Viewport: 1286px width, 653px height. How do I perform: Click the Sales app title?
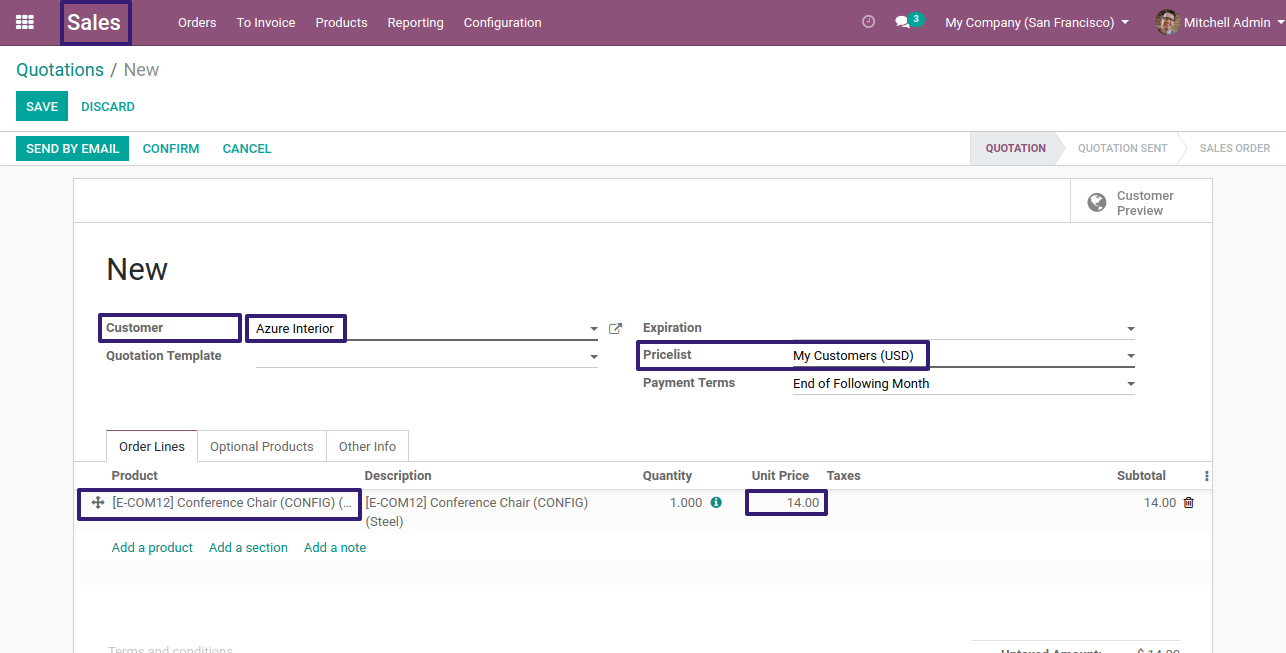95,22
